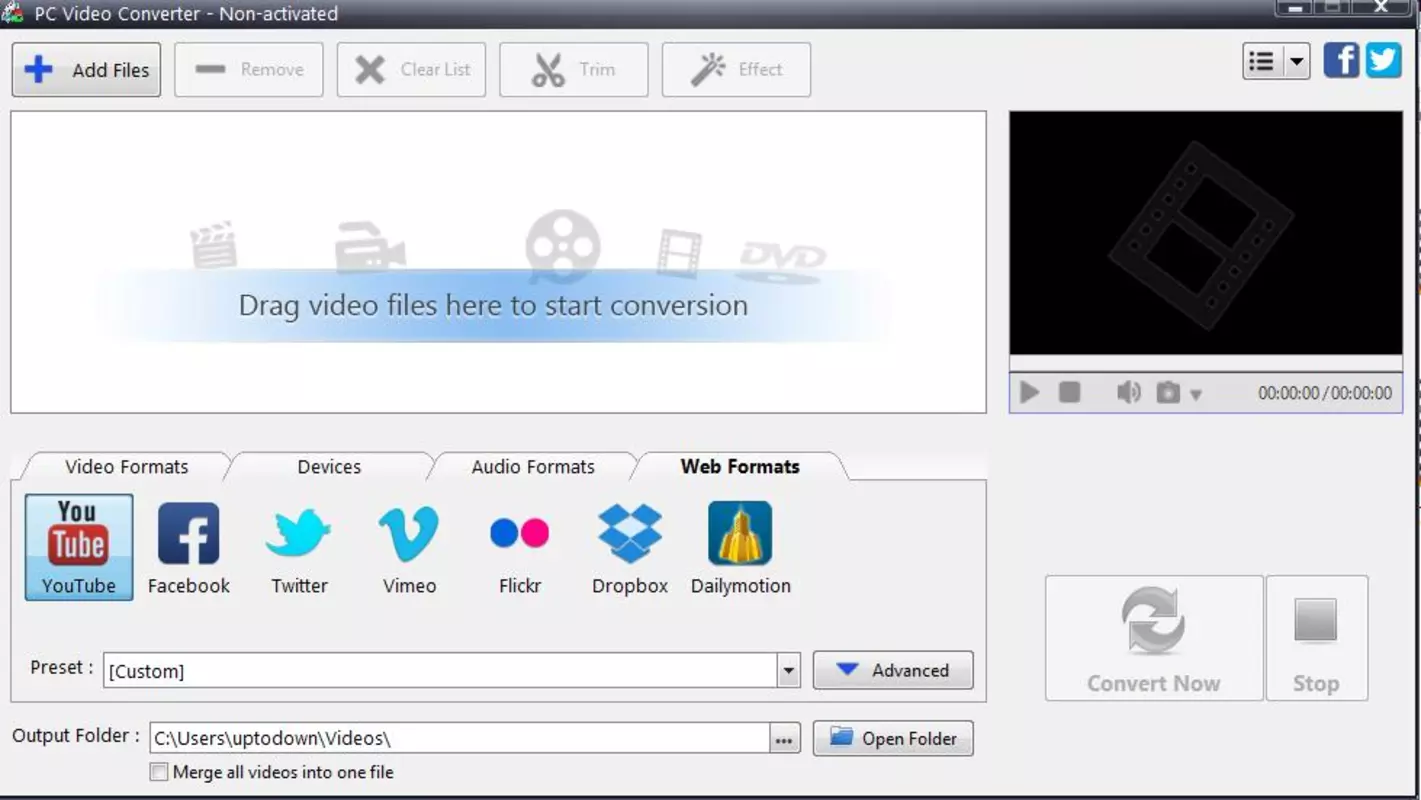The width and height of the screenshot is (1421, 800).
Task: Select the Vimeo web format
Action: click(409, 549)
